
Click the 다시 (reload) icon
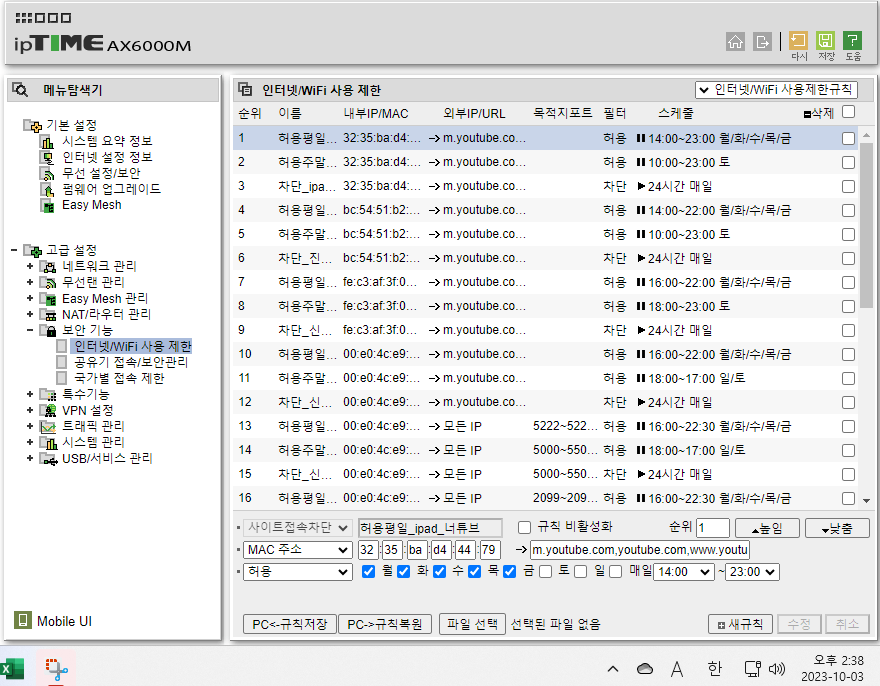[798, 40]
